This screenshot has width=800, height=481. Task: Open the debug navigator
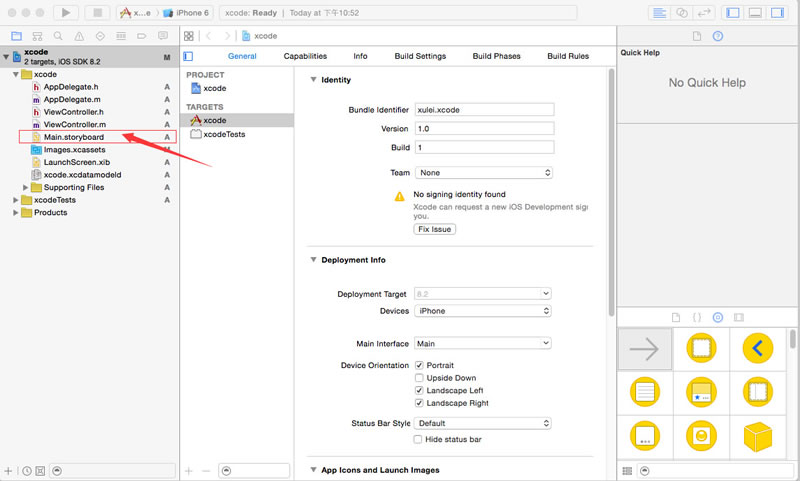click(x=121, y=36)
